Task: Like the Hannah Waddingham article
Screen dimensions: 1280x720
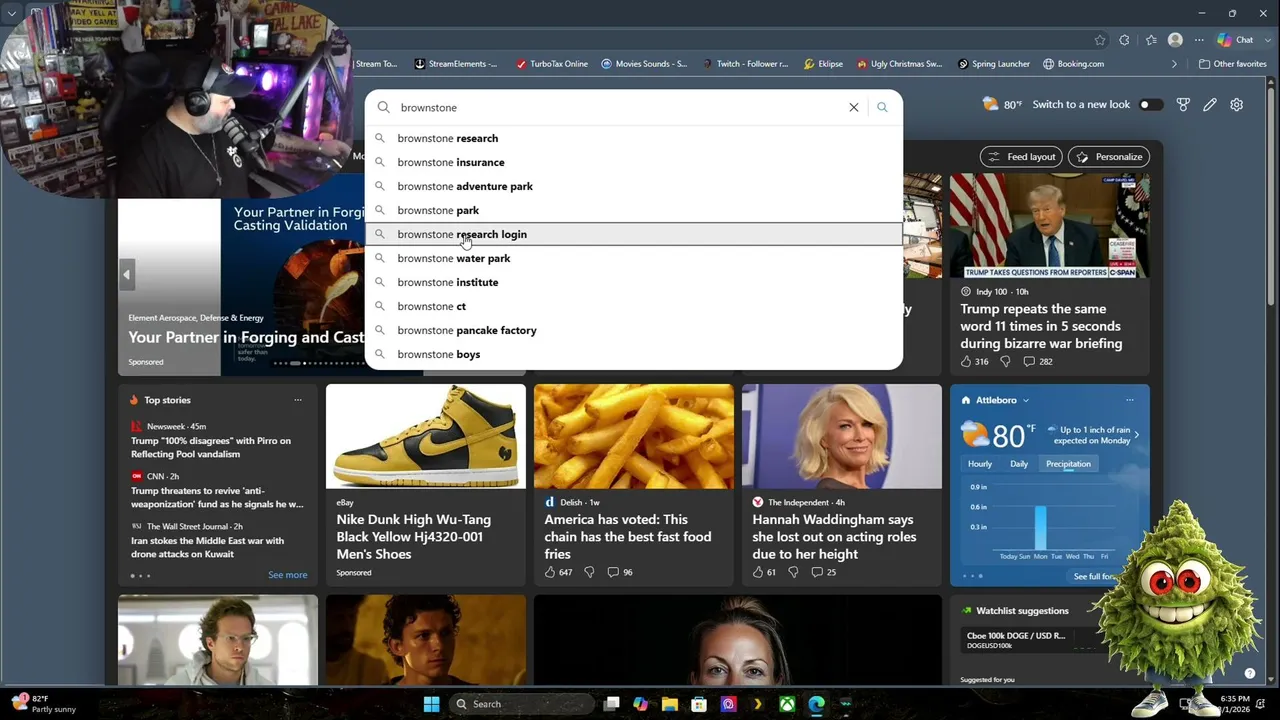Action: coord(765,572)
